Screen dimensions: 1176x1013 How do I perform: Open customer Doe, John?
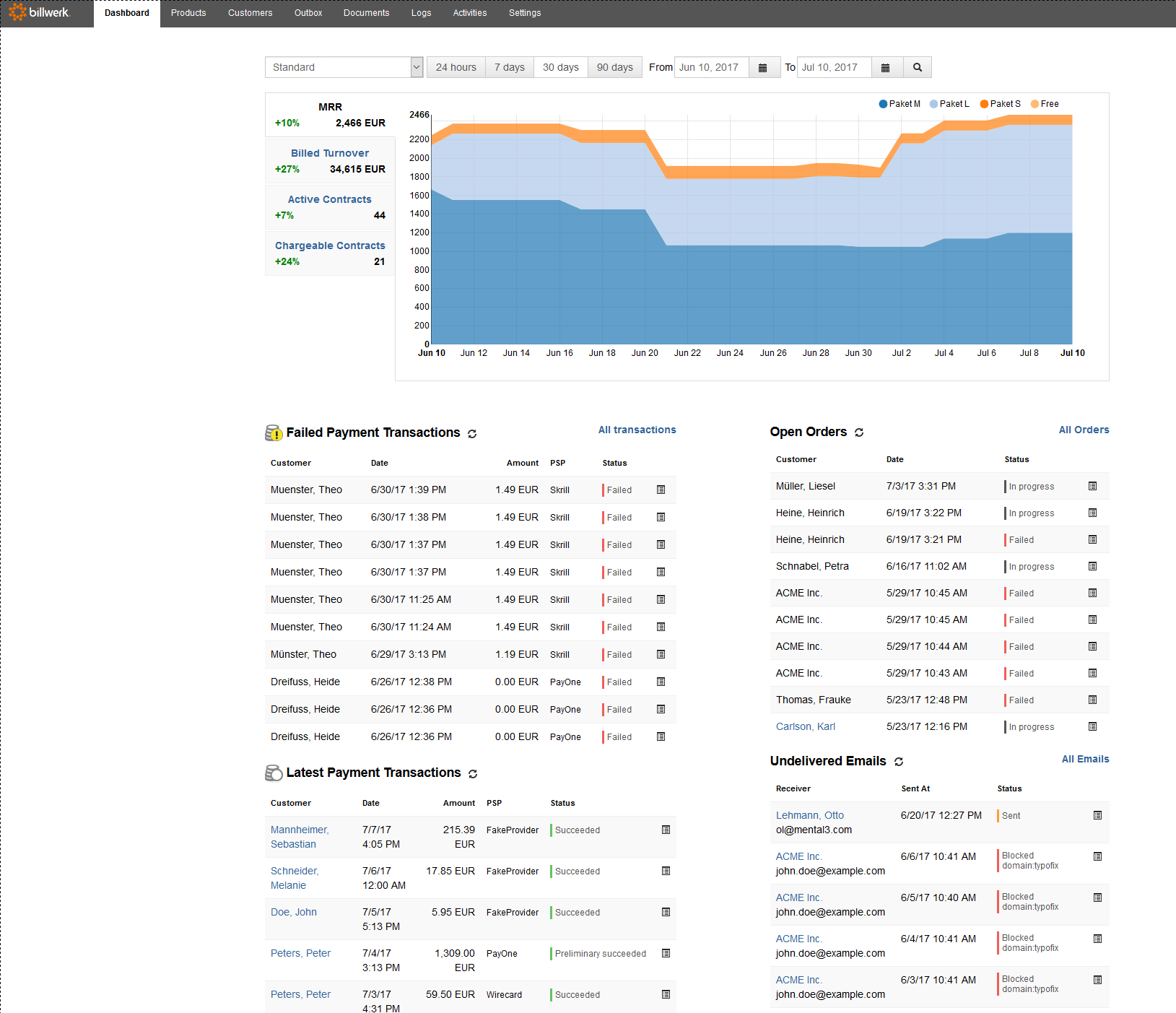[294, 912]
